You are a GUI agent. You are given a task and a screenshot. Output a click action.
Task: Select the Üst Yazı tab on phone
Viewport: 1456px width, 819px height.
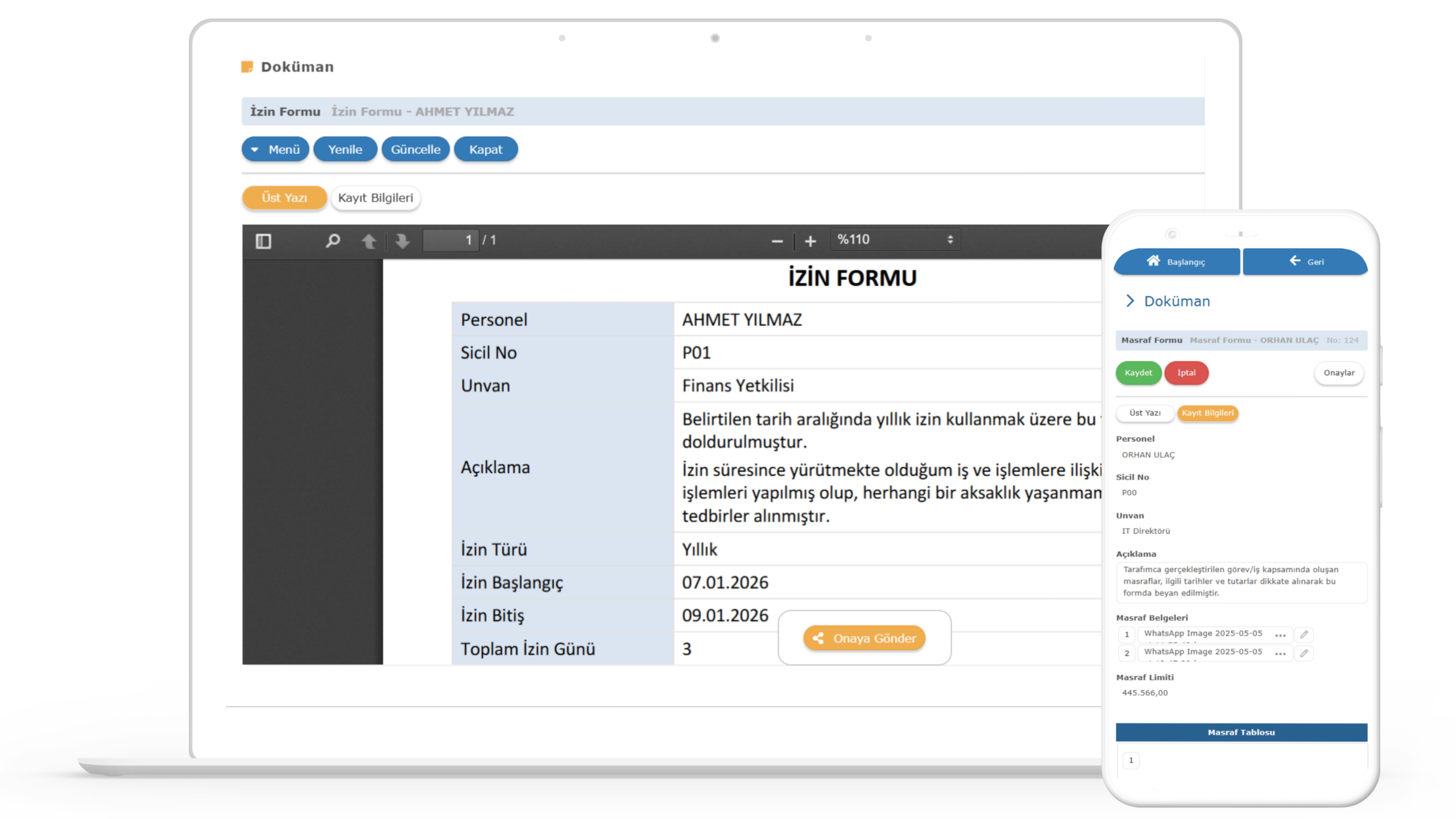[x=1144, y=413]
